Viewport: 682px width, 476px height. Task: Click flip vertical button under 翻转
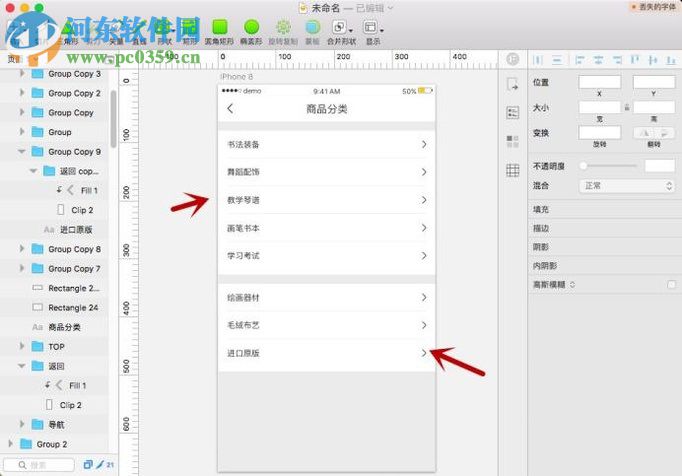[664, 133]
